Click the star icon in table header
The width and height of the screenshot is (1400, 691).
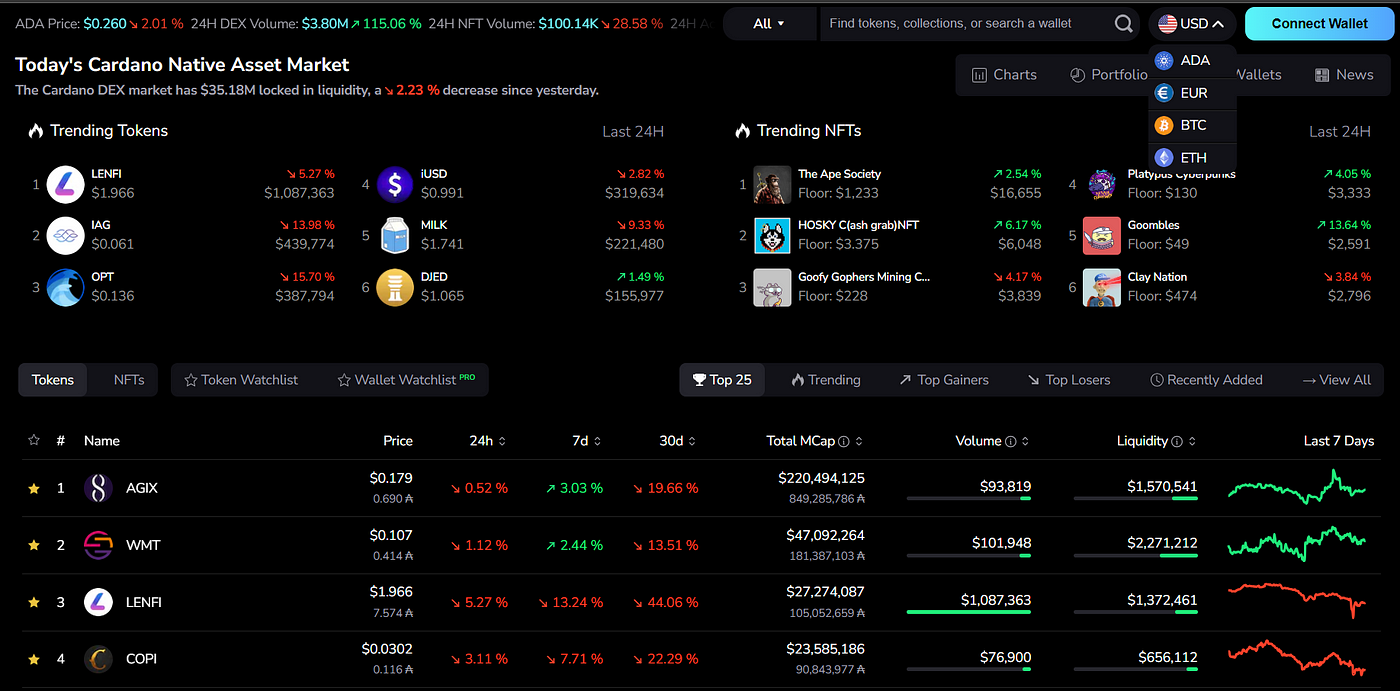pos(34,440)
